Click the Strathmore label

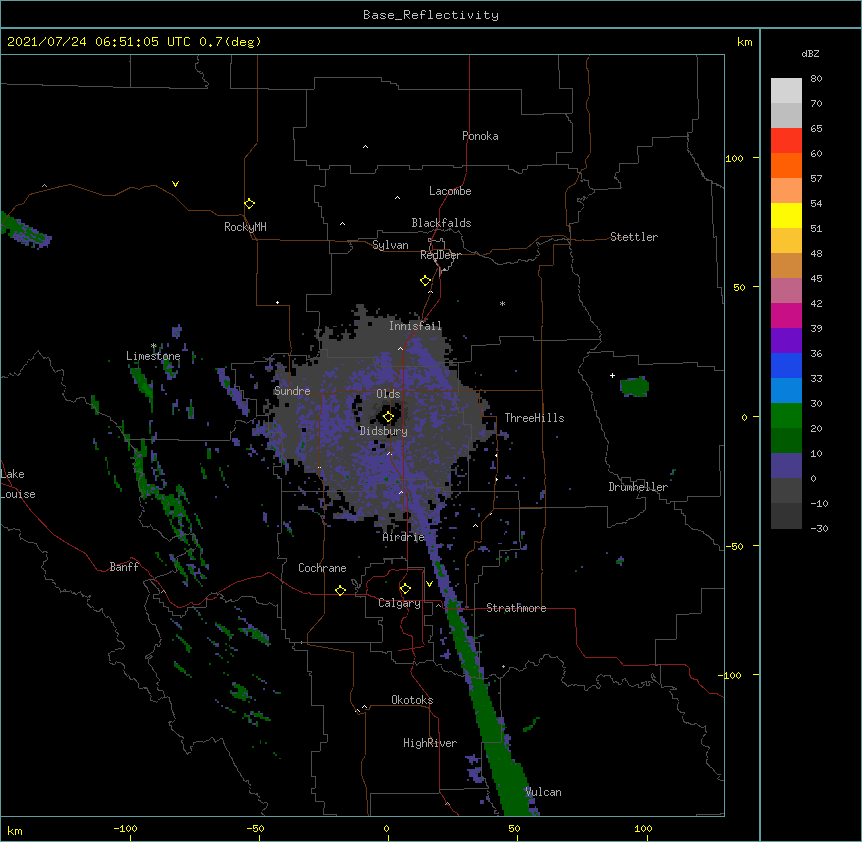[x=516, y=608]
